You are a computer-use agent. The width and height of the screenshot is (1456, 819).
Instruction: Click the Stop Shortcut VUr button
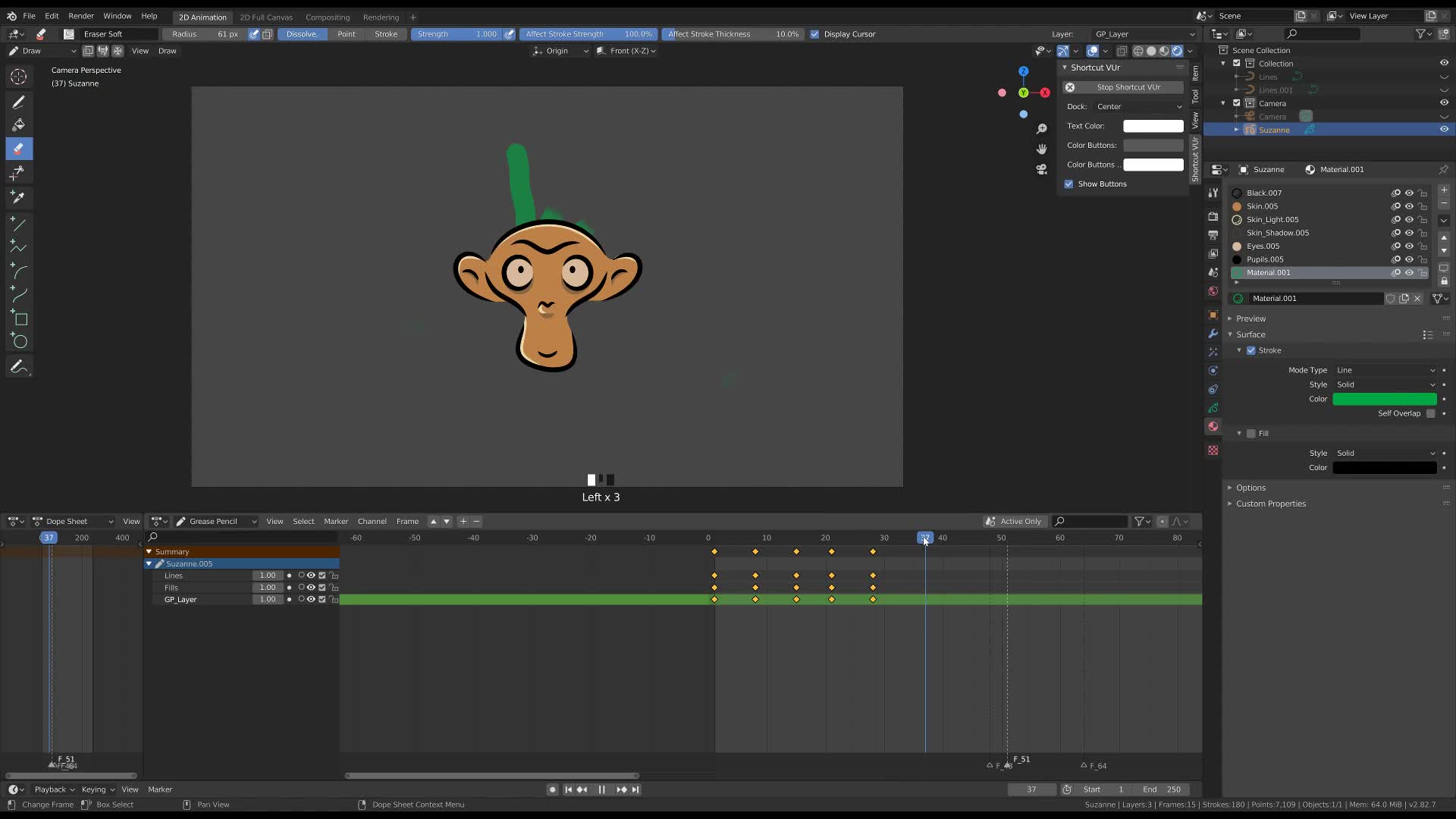pos(1123,87)
